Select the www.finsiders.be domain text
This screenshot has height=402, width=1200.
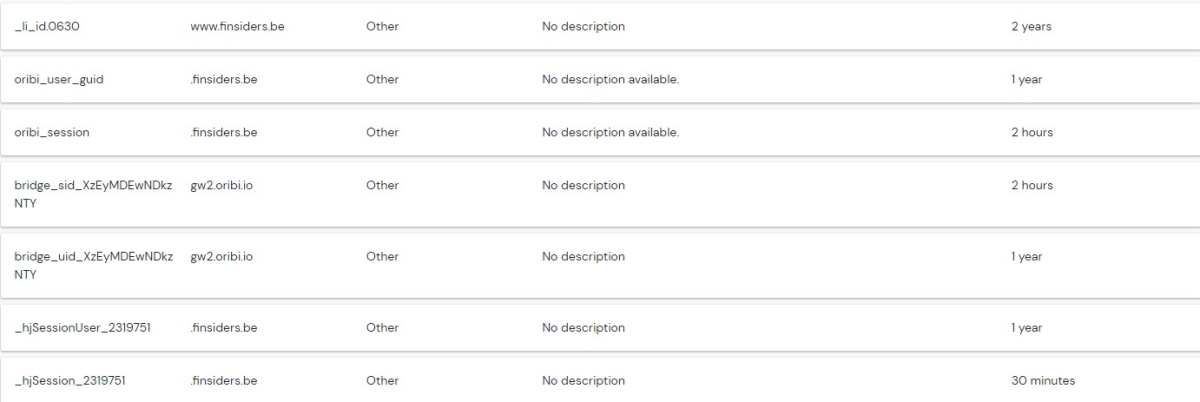pyautogui.click(x=237, y=27)
